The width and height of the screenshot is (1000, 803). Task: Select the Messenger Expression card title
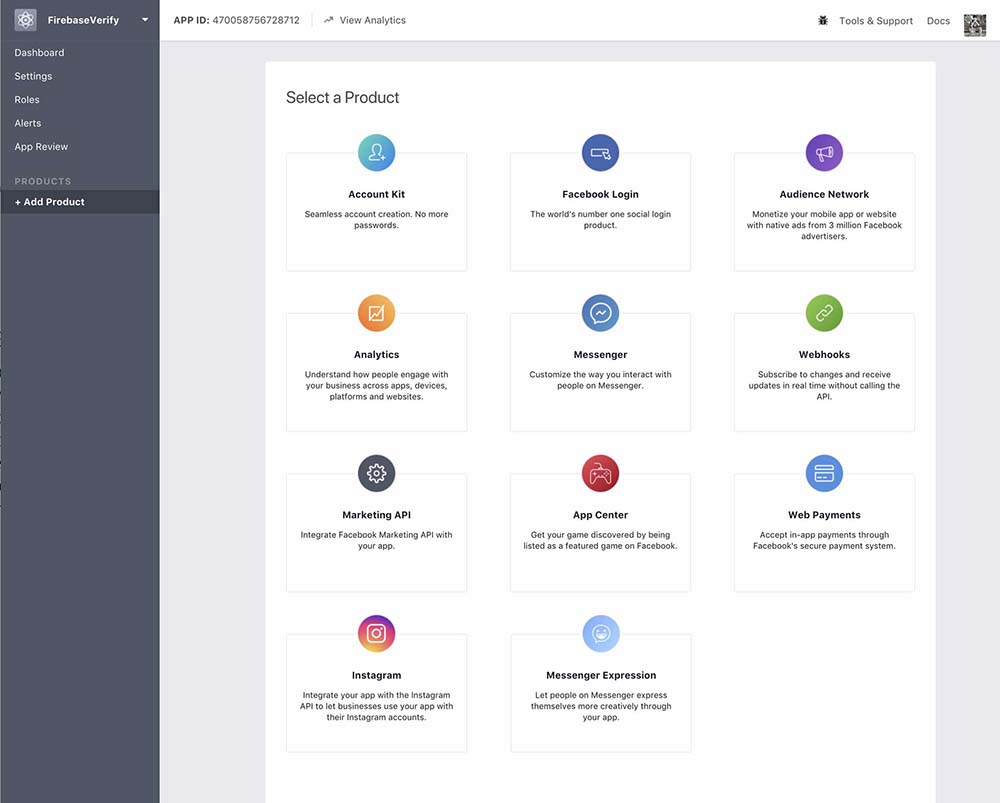601,675
